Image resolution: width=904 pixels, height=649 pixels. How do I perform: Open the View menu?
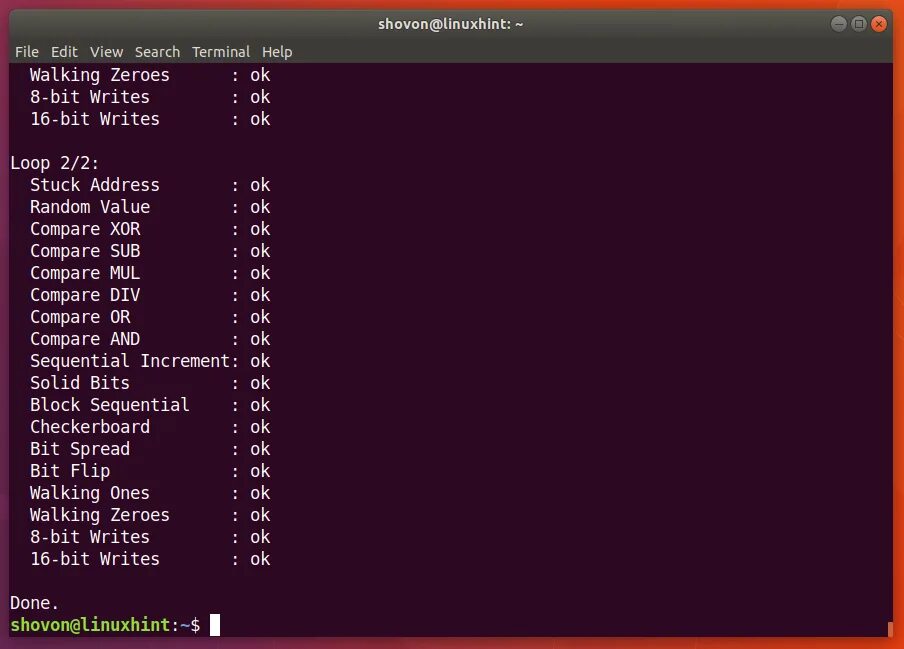click(106, 52)
